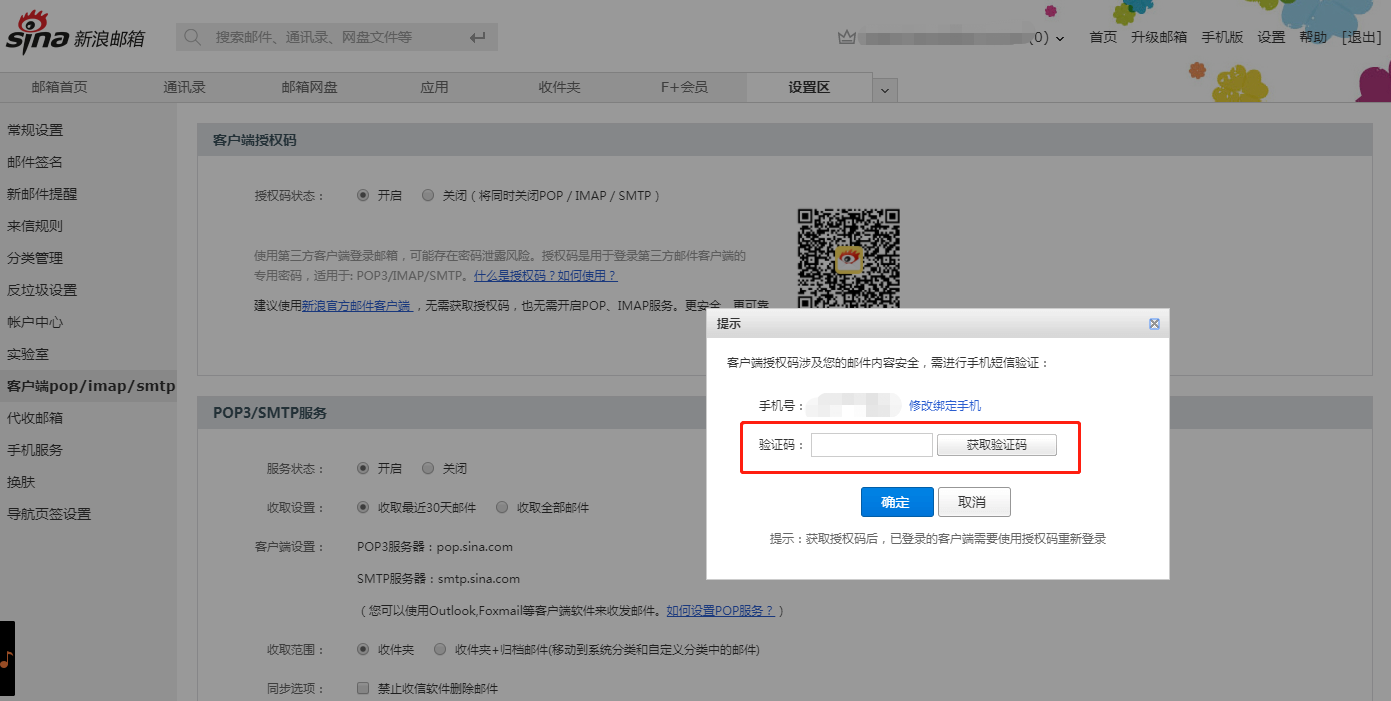Viewport: 1391px width, 701px height.
Task: Open 反垃圾设置 in the sidebar
Action: tap(42, 290)
